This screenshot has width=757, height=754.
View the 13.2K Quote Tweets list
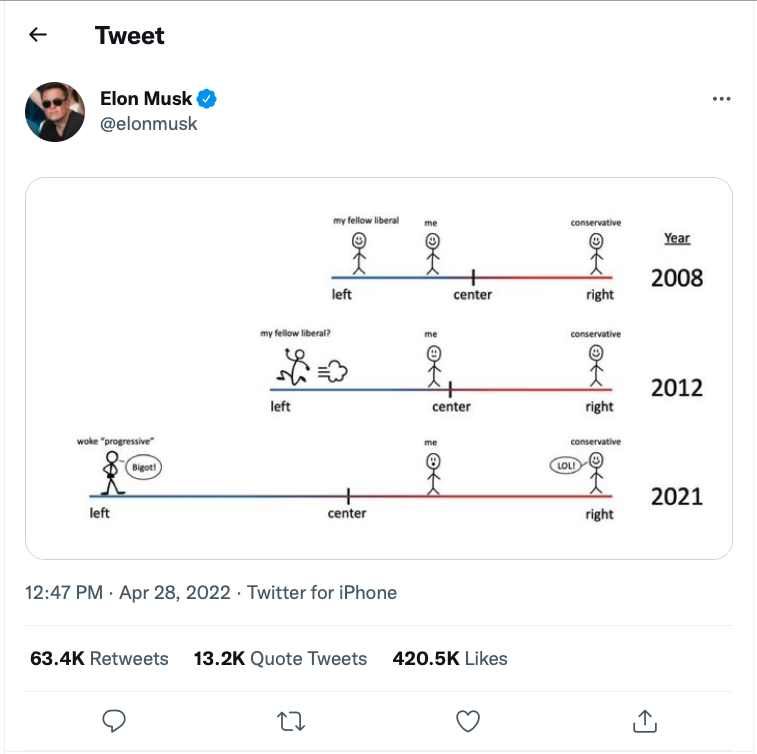click(x=280, y=658)
